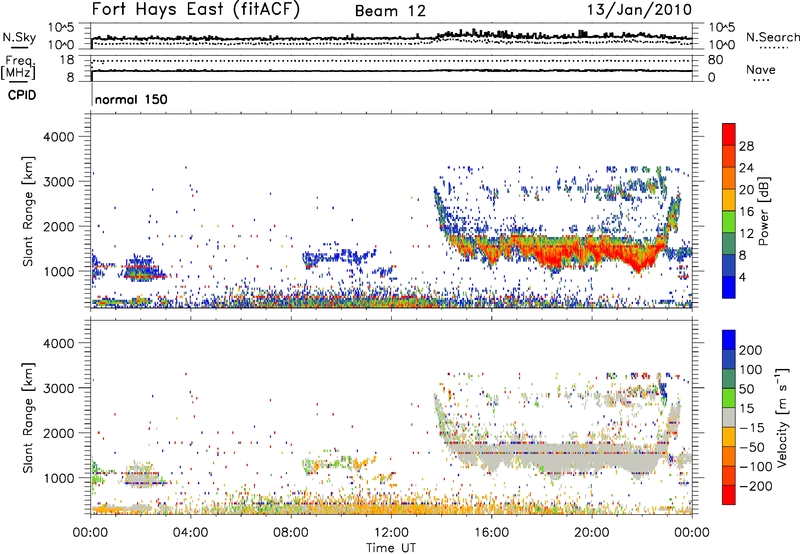This screenshot has width=800, height=554.
Task: Click the "Fort Hays East (fitACF)" title
Action: 196,9
